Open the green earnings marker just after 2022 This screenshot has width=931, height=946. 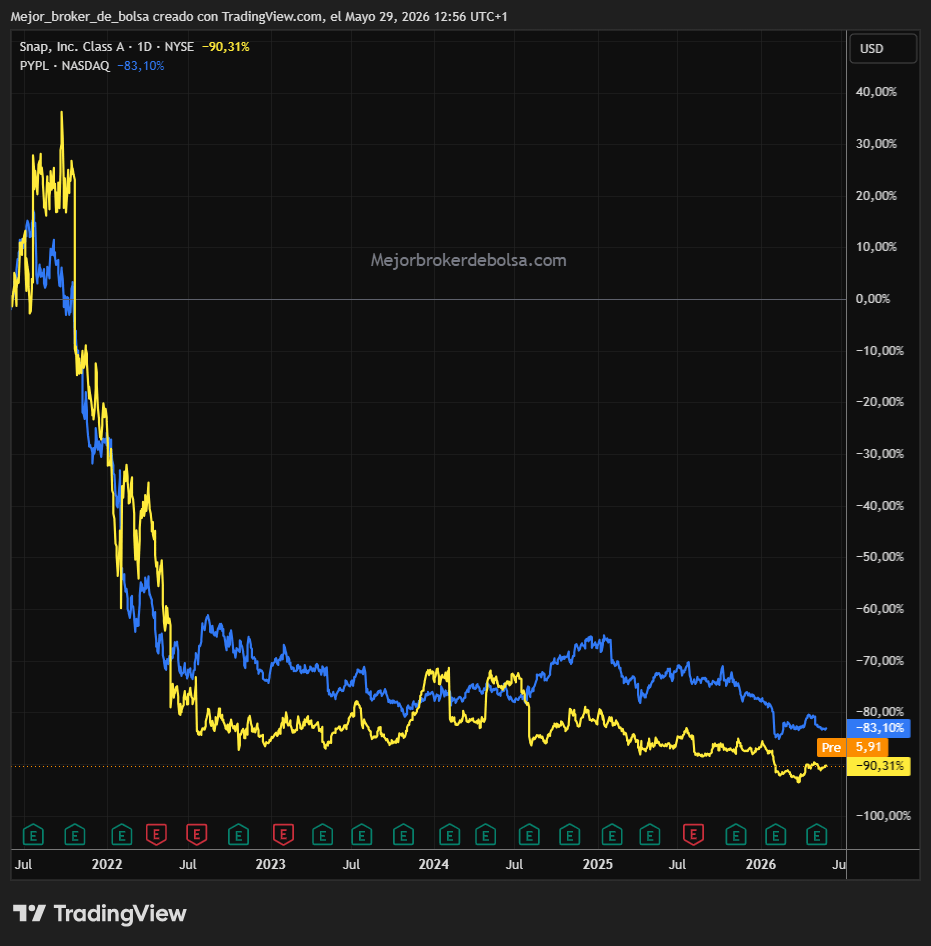tap(122, 835)
